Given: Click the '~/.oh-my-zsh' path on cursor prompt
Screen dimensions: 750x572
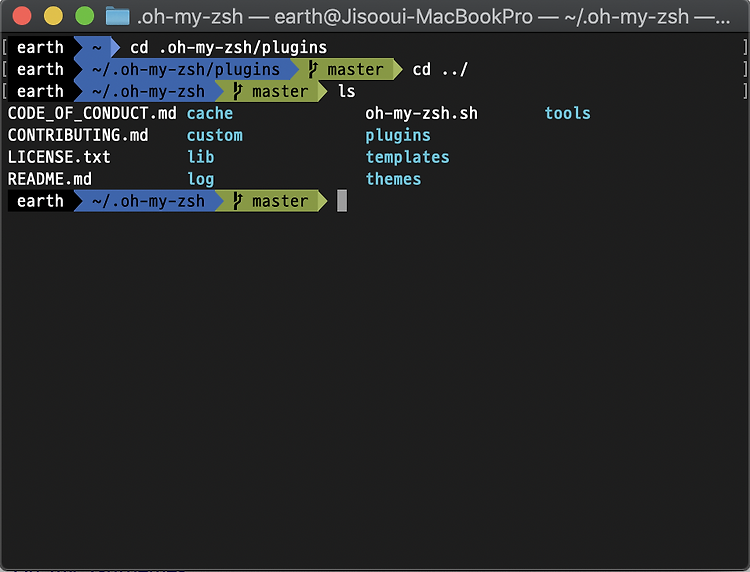Looking at the screenshot, I should (148, 201).
